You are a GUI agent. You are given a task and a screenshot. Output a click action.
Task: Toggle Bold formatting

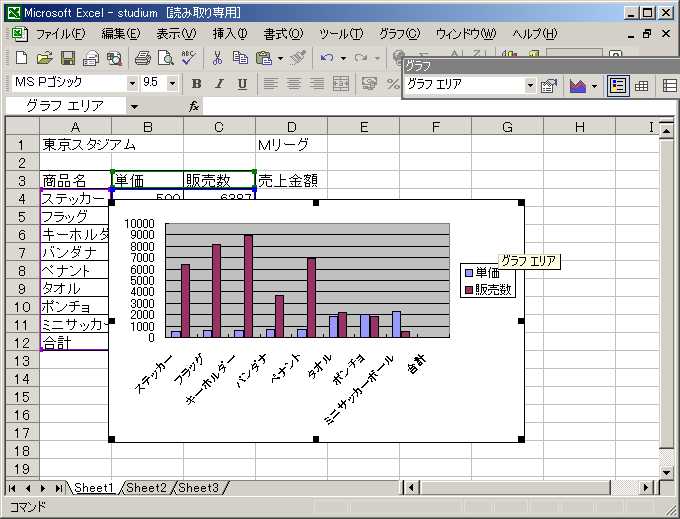click(x=196, y=83)
